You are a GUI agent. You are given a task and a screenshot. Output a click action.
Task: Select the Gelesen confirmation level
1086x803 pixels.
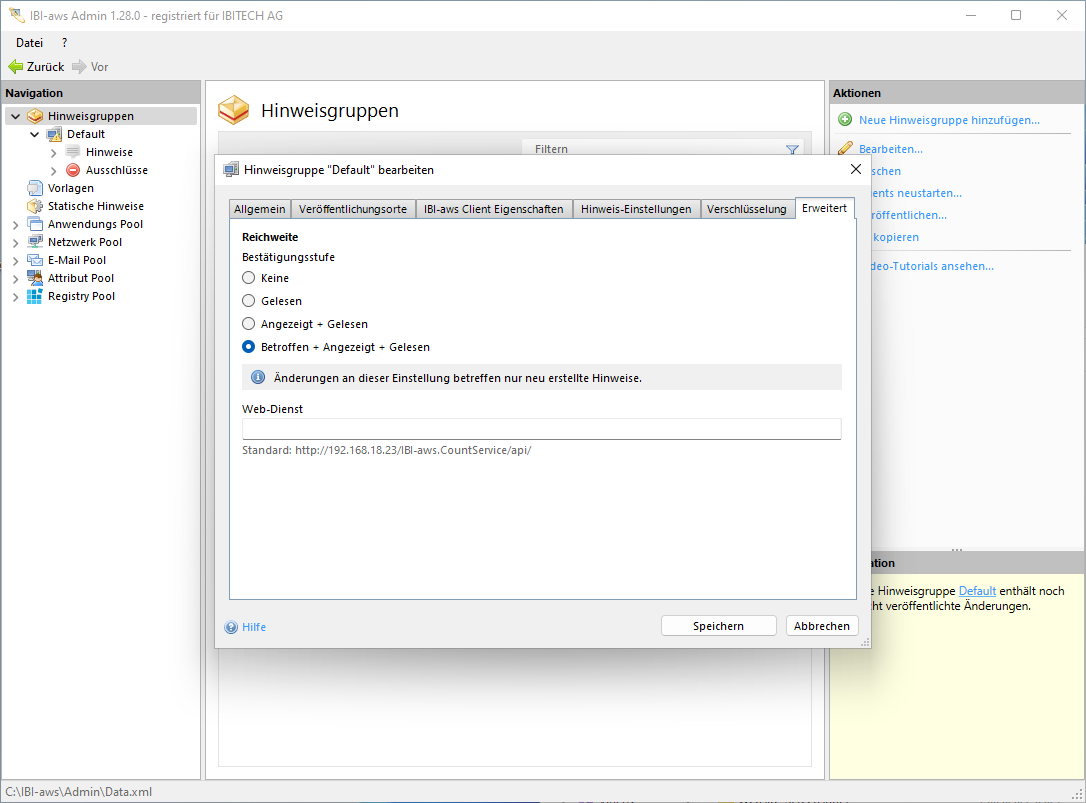pos(249,301)
